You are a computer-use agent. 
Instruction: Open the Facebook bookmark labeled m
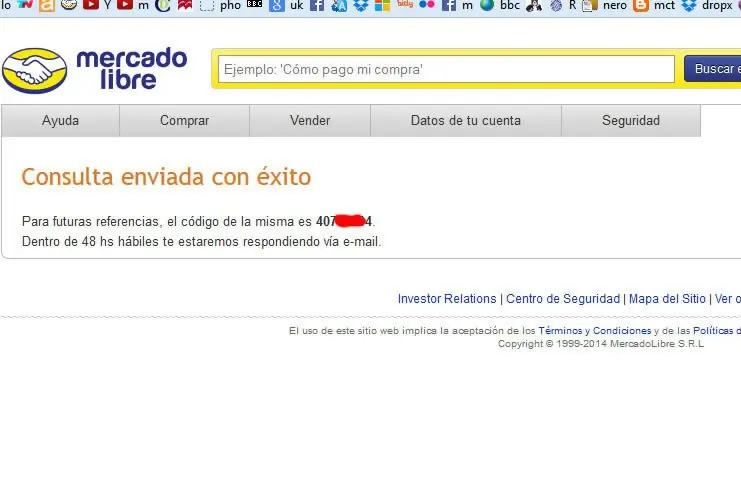pyautogui.click(x=457, y=5)
